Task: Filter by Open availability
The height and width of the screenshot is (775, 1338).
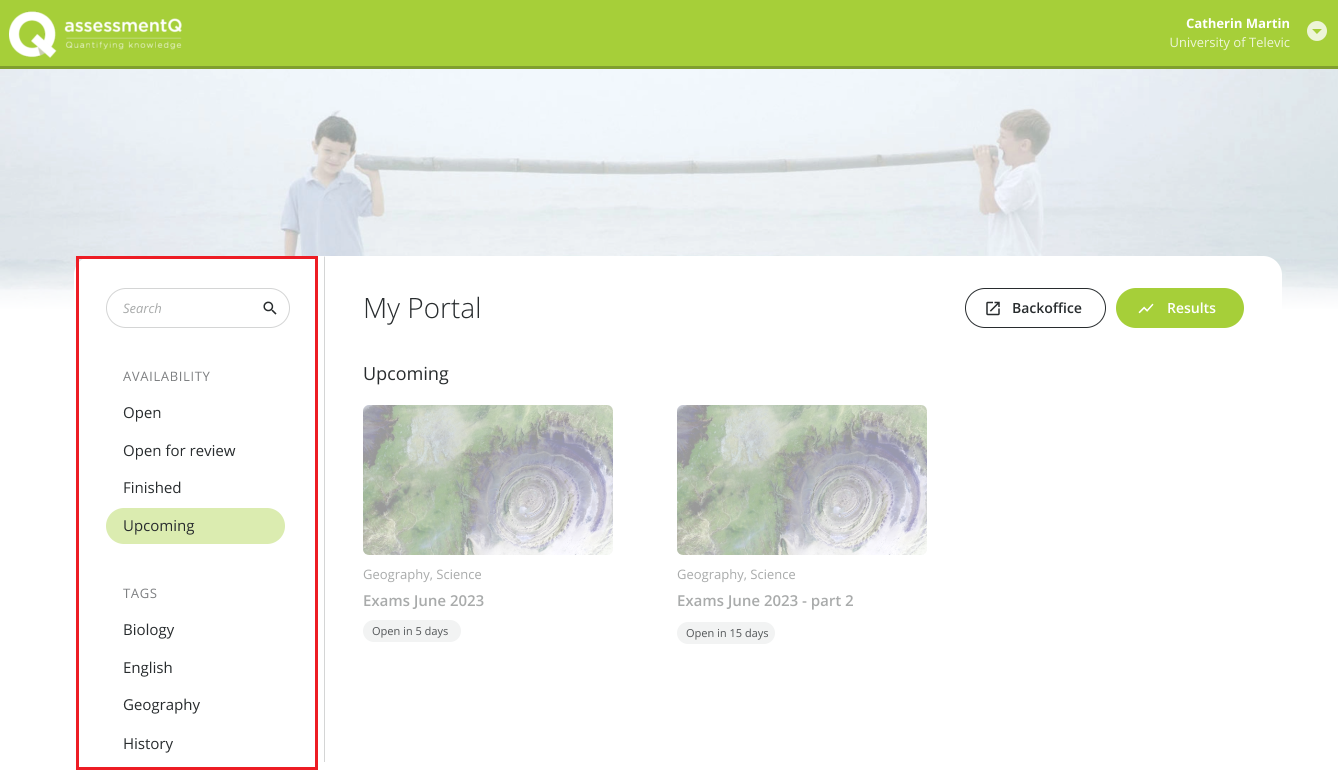Action: (142, 413)
